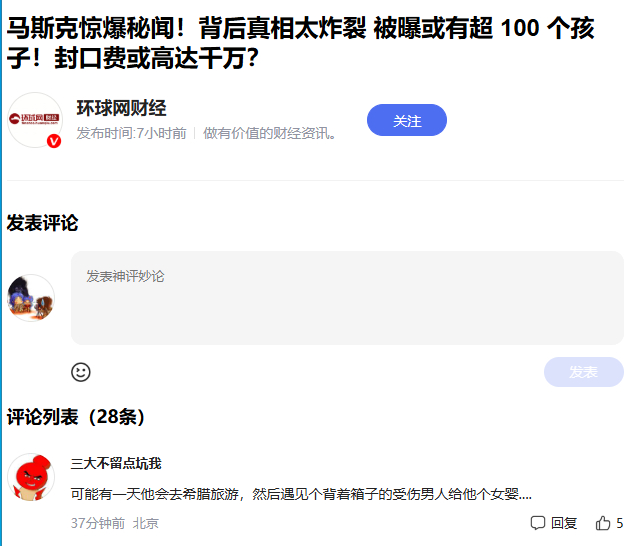630x546 pixels.
Task: Click the 37分钟前 comment timestamp
Action: pos(98,523)
